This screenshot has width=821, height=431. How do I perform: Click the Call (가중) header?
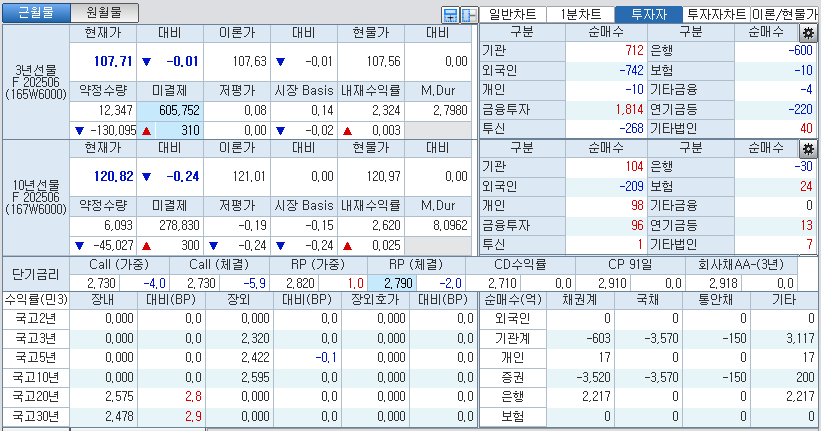[119, 265]
